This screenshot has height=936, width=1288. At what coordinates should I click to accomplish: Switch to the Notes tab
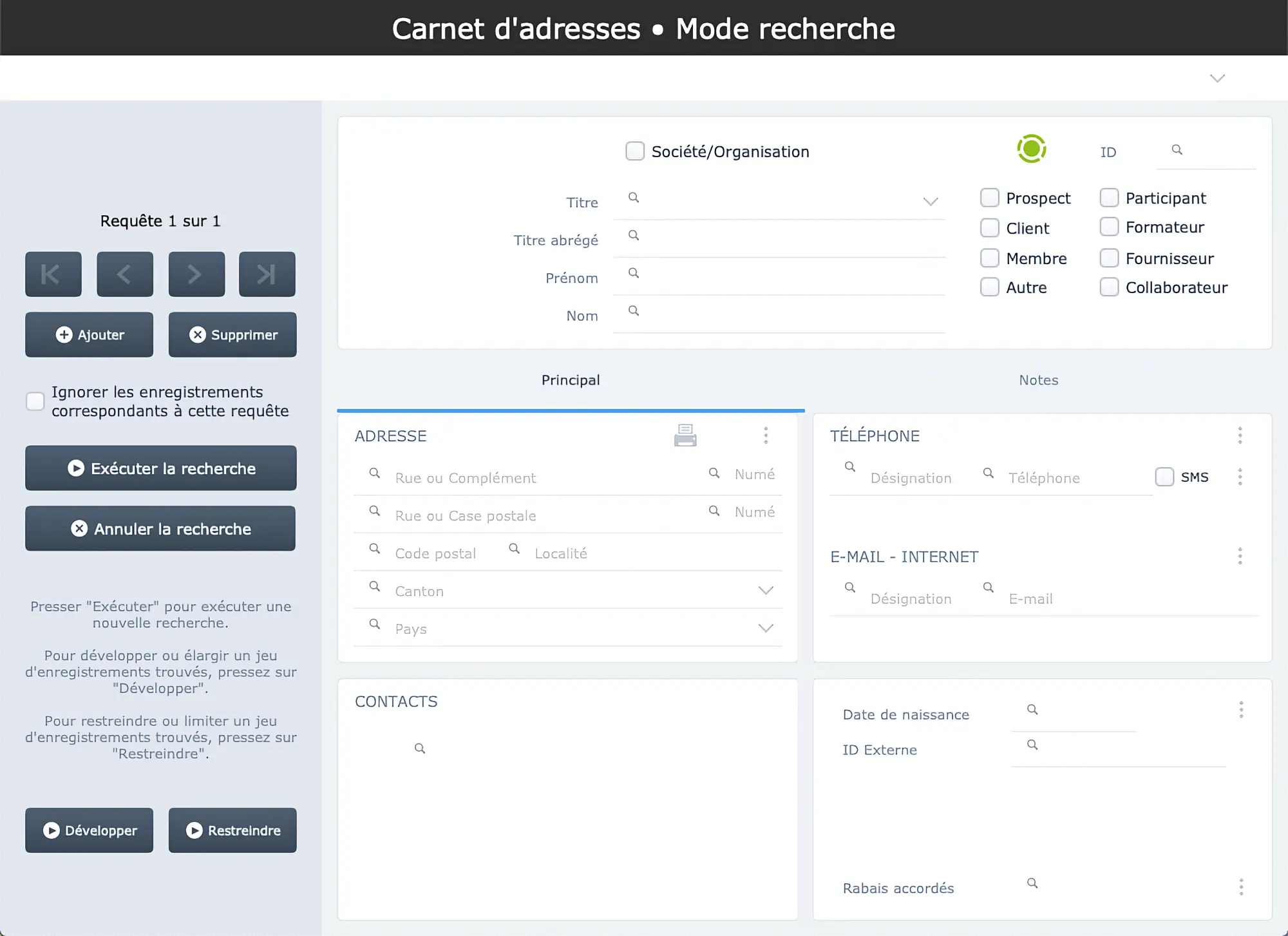(x=1038, y=380)
